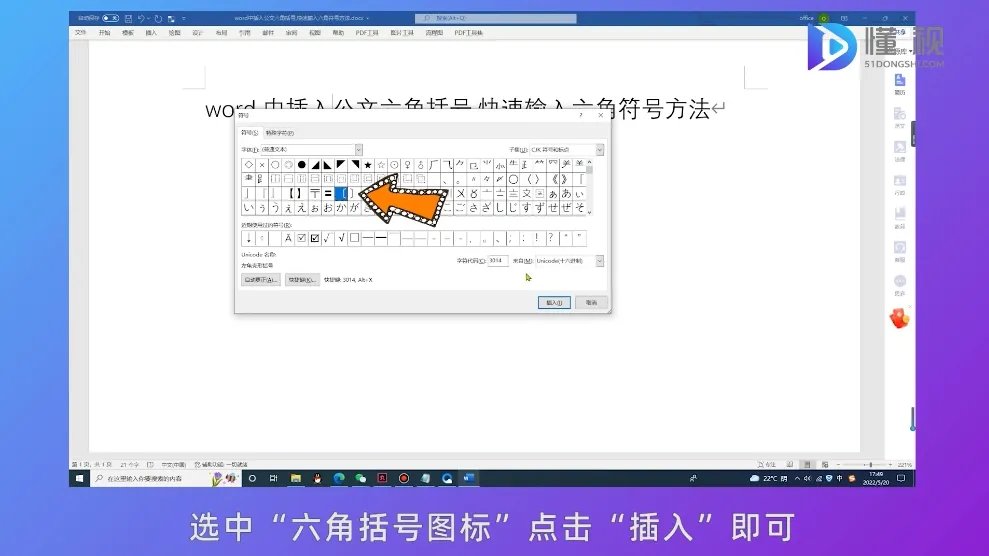The height and width of the screenshot is (556, 989).
Task: Open the 插入 (Insert) ribbon tab
Action: coord(151,33)
